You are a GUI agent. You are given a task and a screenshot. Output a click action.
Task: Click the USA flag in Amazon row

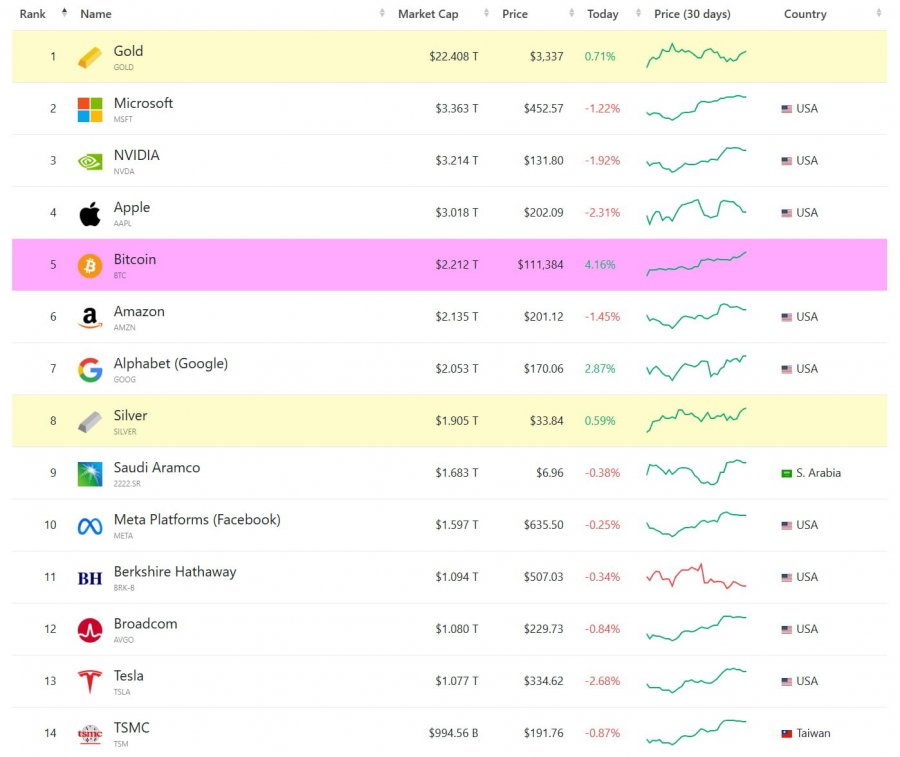click(x=786, y=317)
